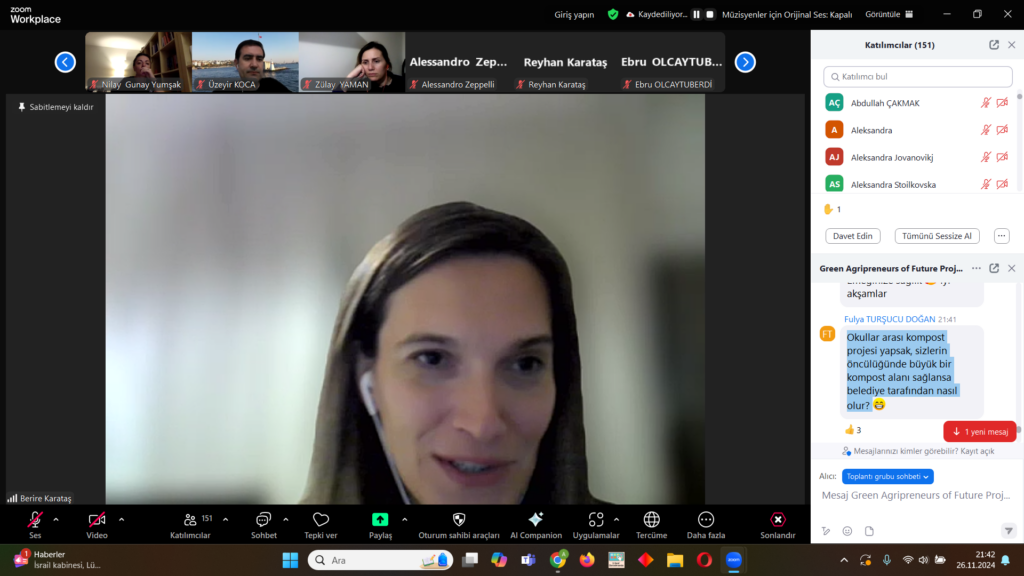Click Katılımcılar in the meeting toolbar
This screenshot has width=1024, height=576.
[189, 520]
